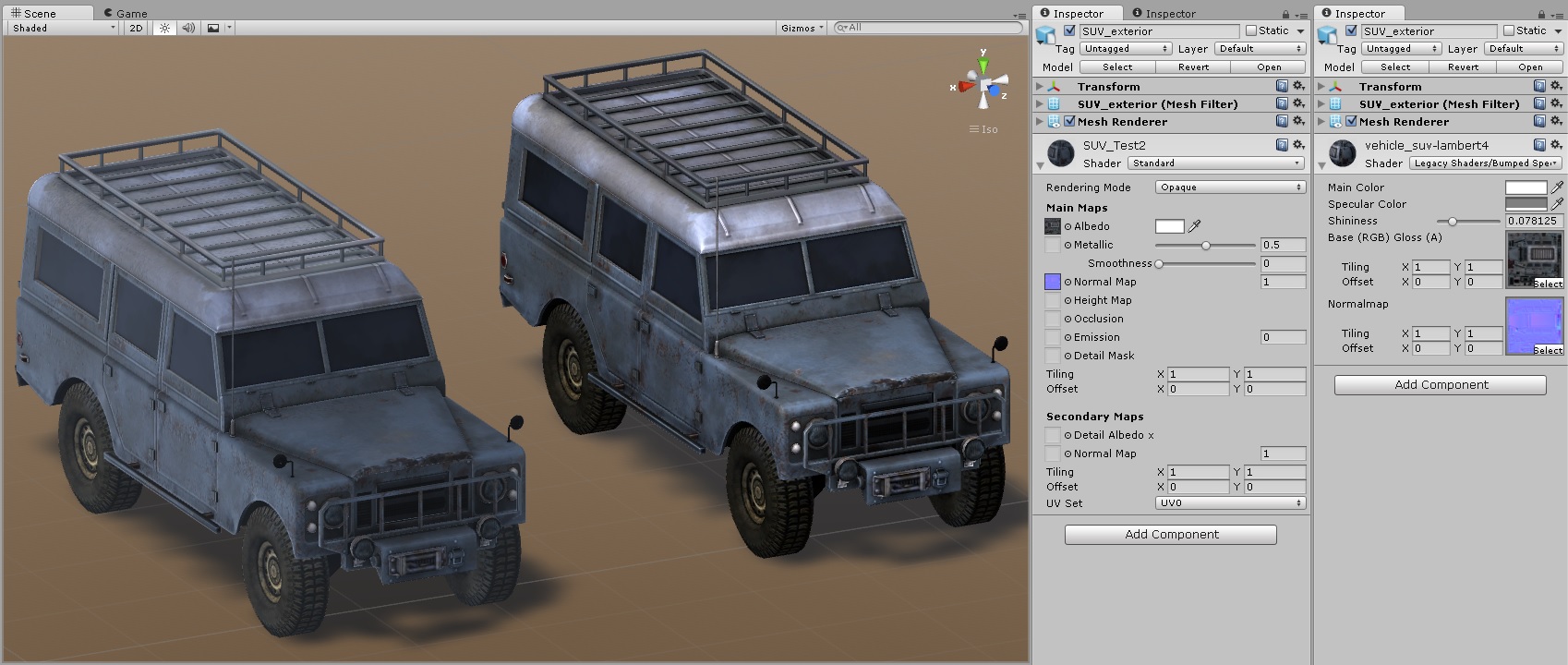Viewport: 1568px width, 665px height.
Task: Pick the Main Color with its eyedropper
Action: coord(1557,187)
